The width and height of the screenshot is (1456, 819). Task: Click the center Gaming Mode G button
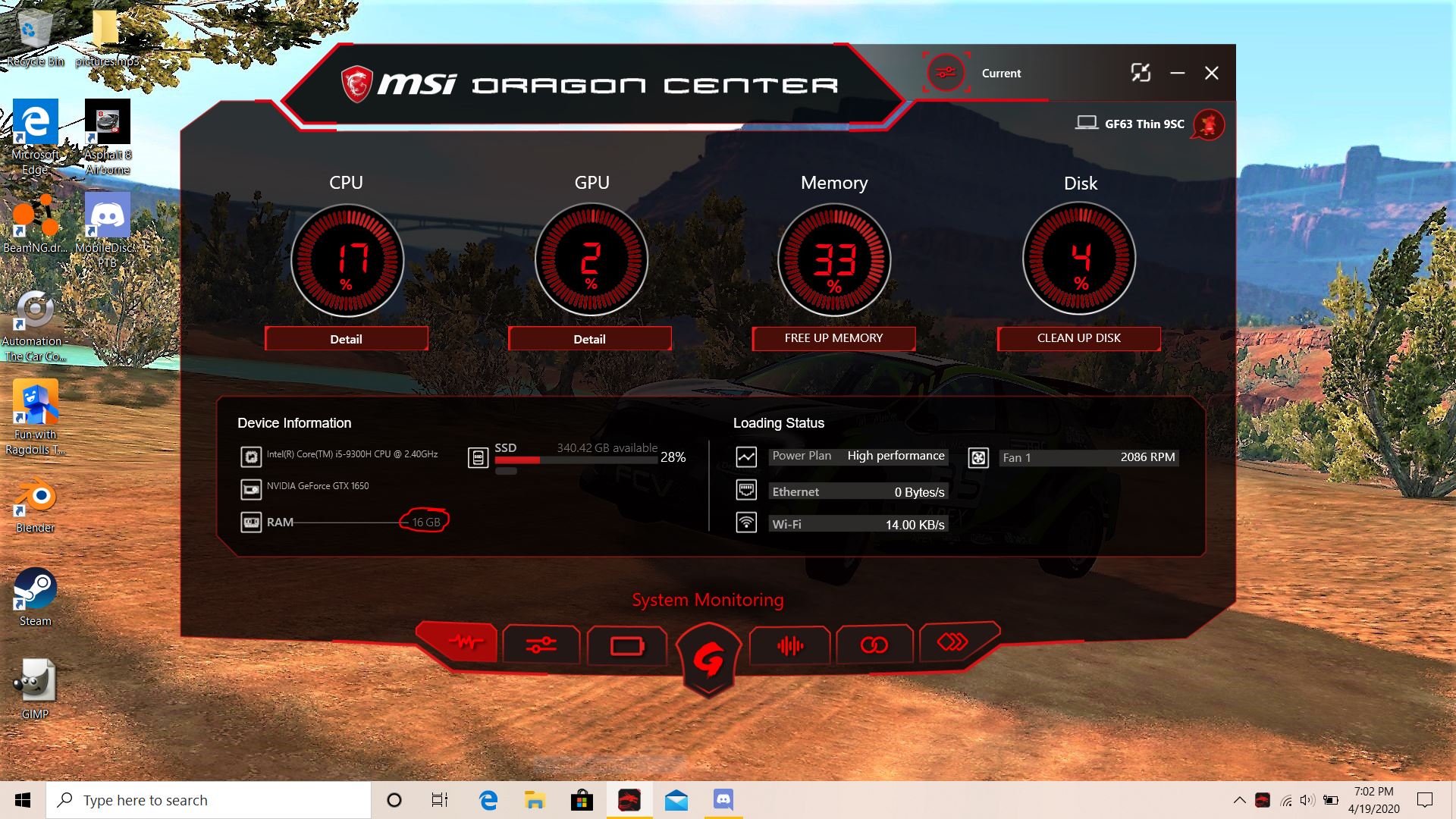[708, 658]
